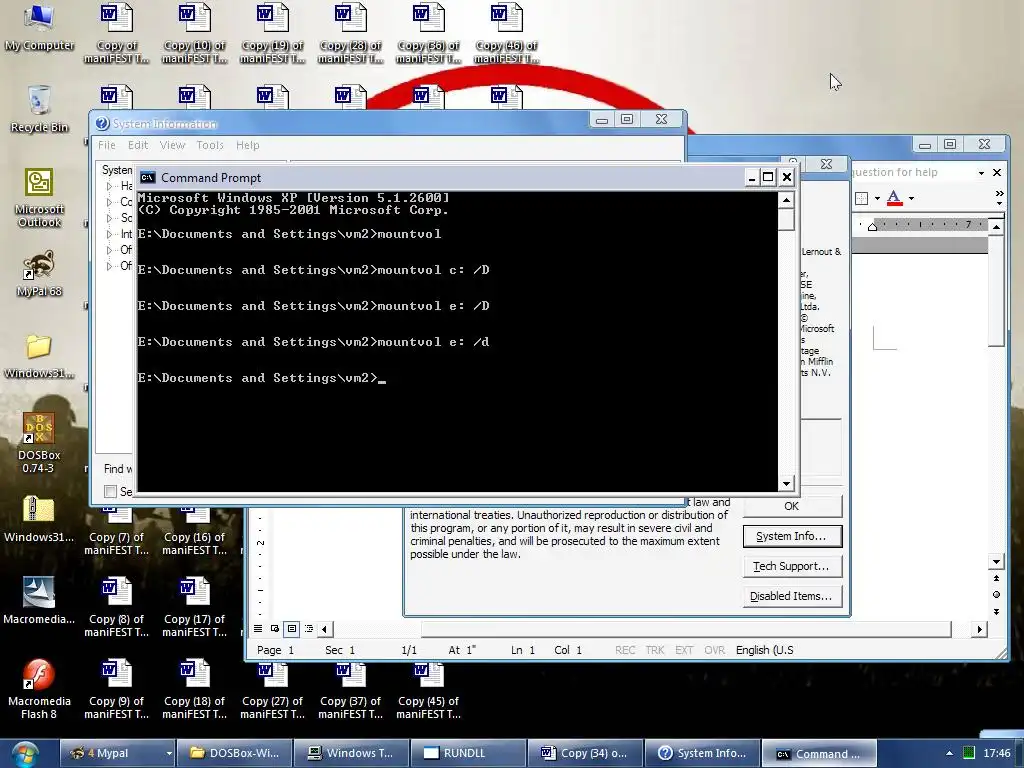1024x768 pixels.
Task: Click Word borders toolbar icon
Action: pos(861,199)
